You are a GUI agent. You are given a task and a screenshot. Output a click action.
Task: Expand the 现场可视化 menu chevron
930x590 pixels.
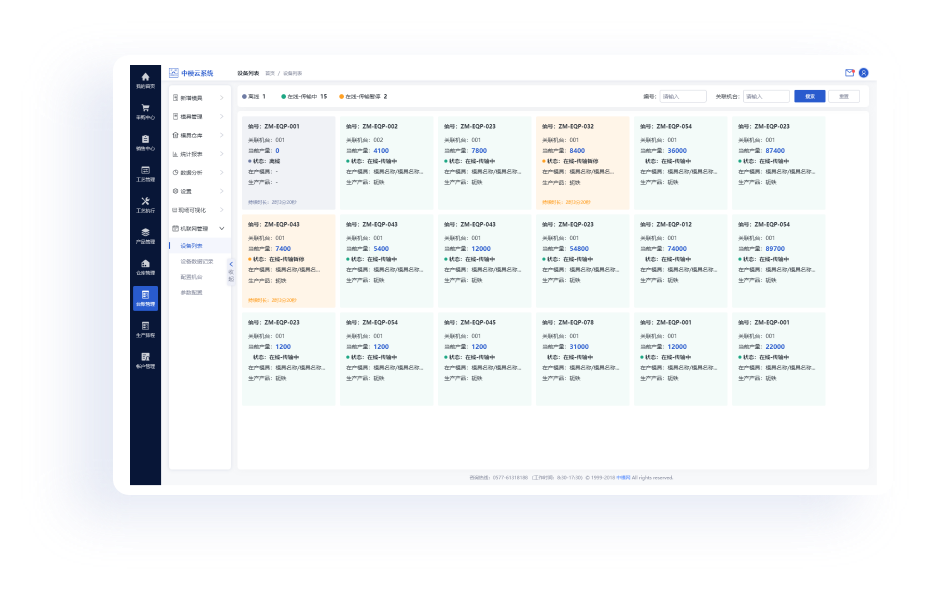221,210
